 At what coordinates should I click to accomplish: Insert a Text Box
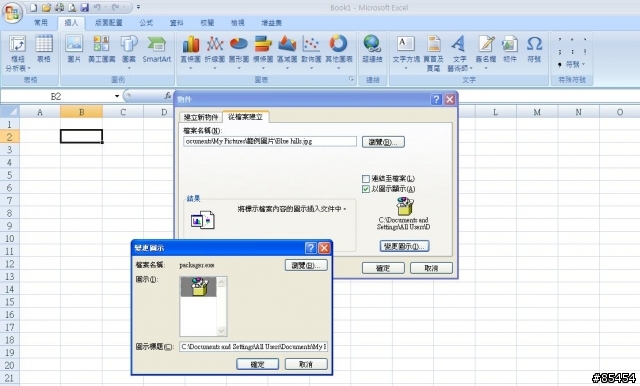pyautogui.click(x=406, y=53)
